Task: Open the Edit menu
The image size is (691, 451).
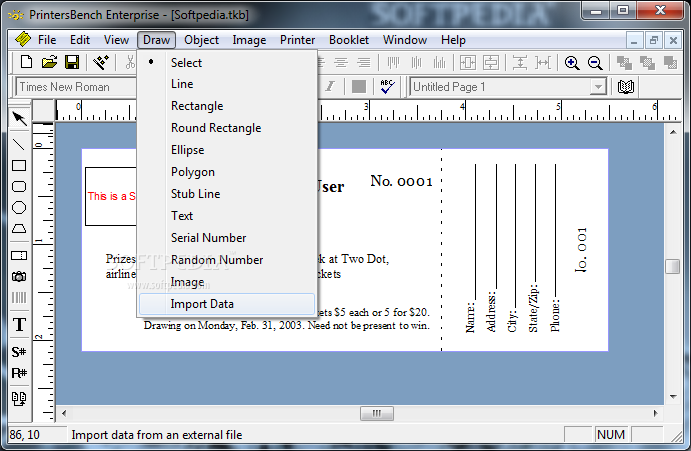Action: tap(80, 40)
